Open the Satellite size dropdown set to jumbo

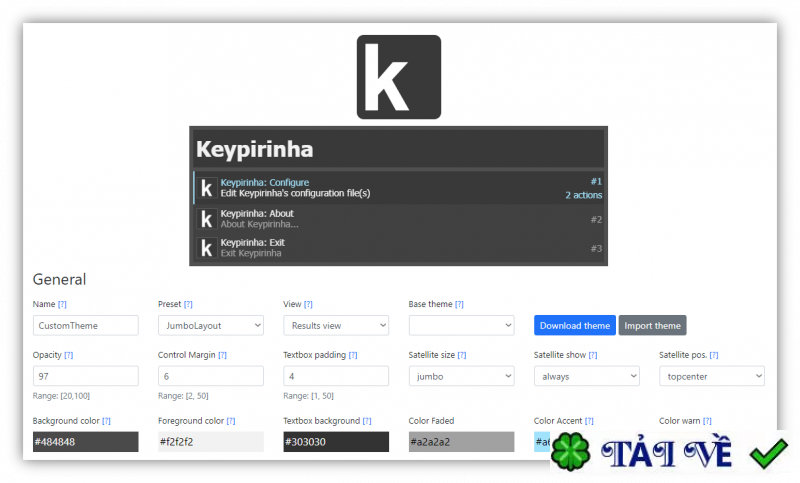(x=461, y=376)
